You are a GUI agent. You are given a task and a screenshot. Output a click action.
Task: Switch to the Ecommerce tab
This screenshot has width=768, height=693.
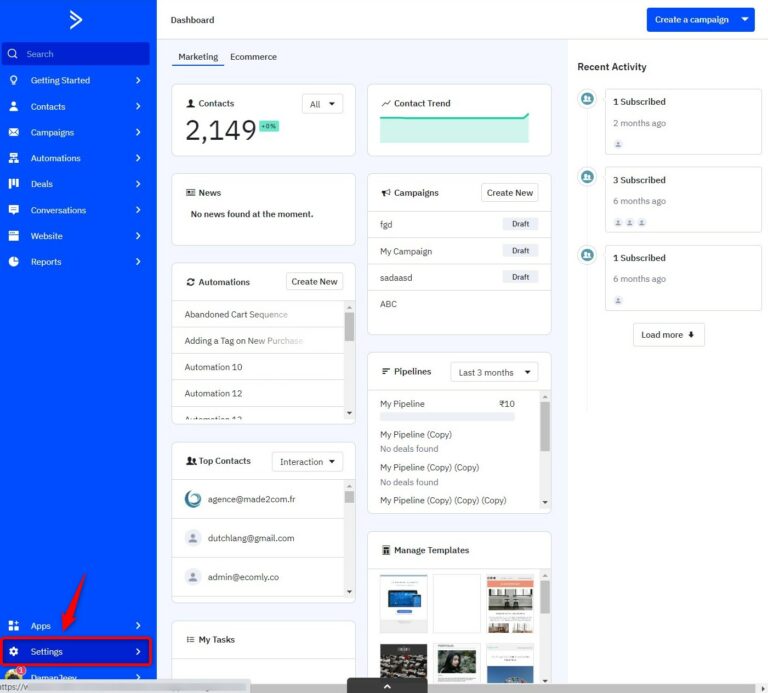[253, 57]
